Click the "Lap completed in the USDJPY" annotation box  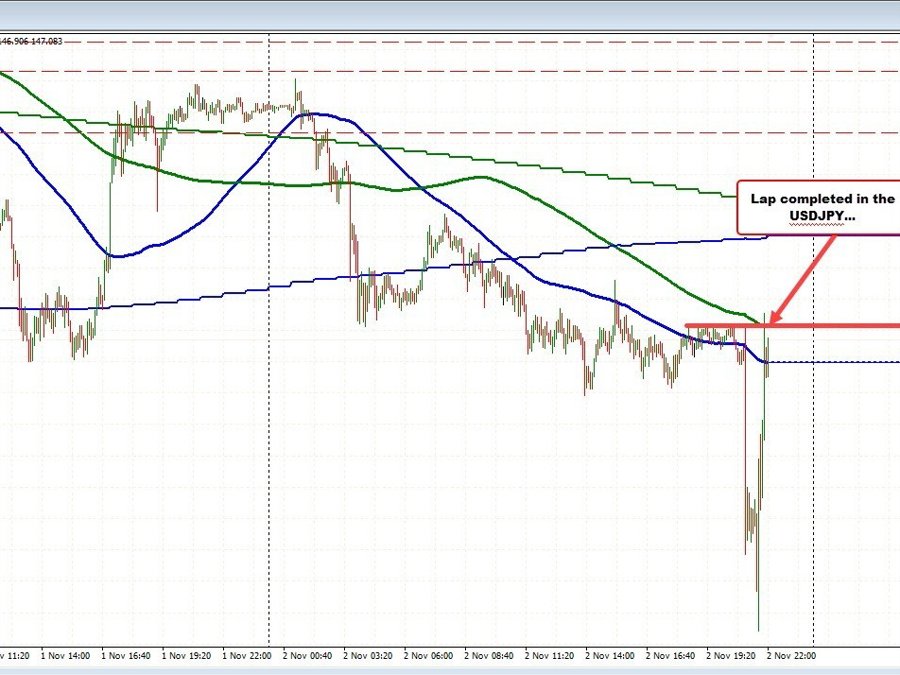(818, 208)
